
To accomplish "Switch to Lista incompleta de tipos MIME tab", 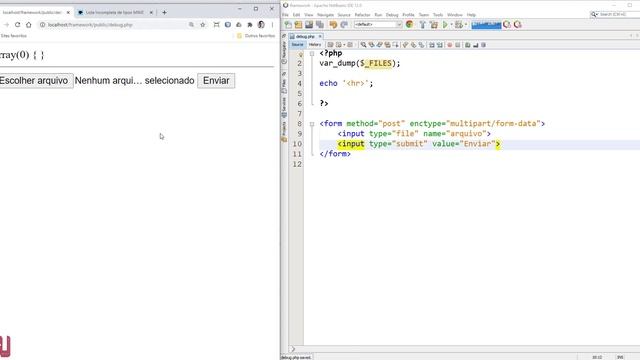I will tap(114, 13).
